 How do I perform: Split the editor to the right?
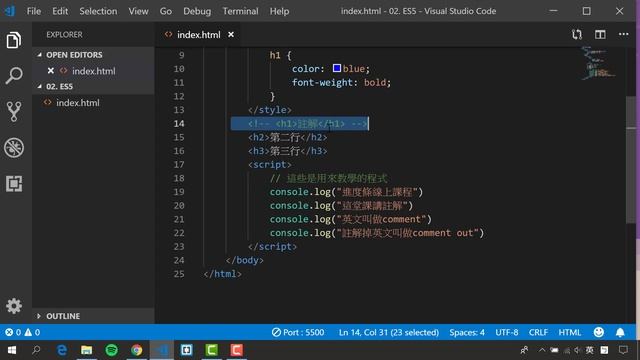point(600,35)
